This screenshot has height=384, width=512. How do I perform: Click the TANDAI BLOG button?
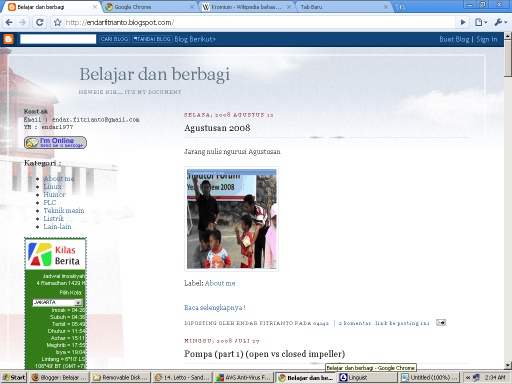coord(152,39)
